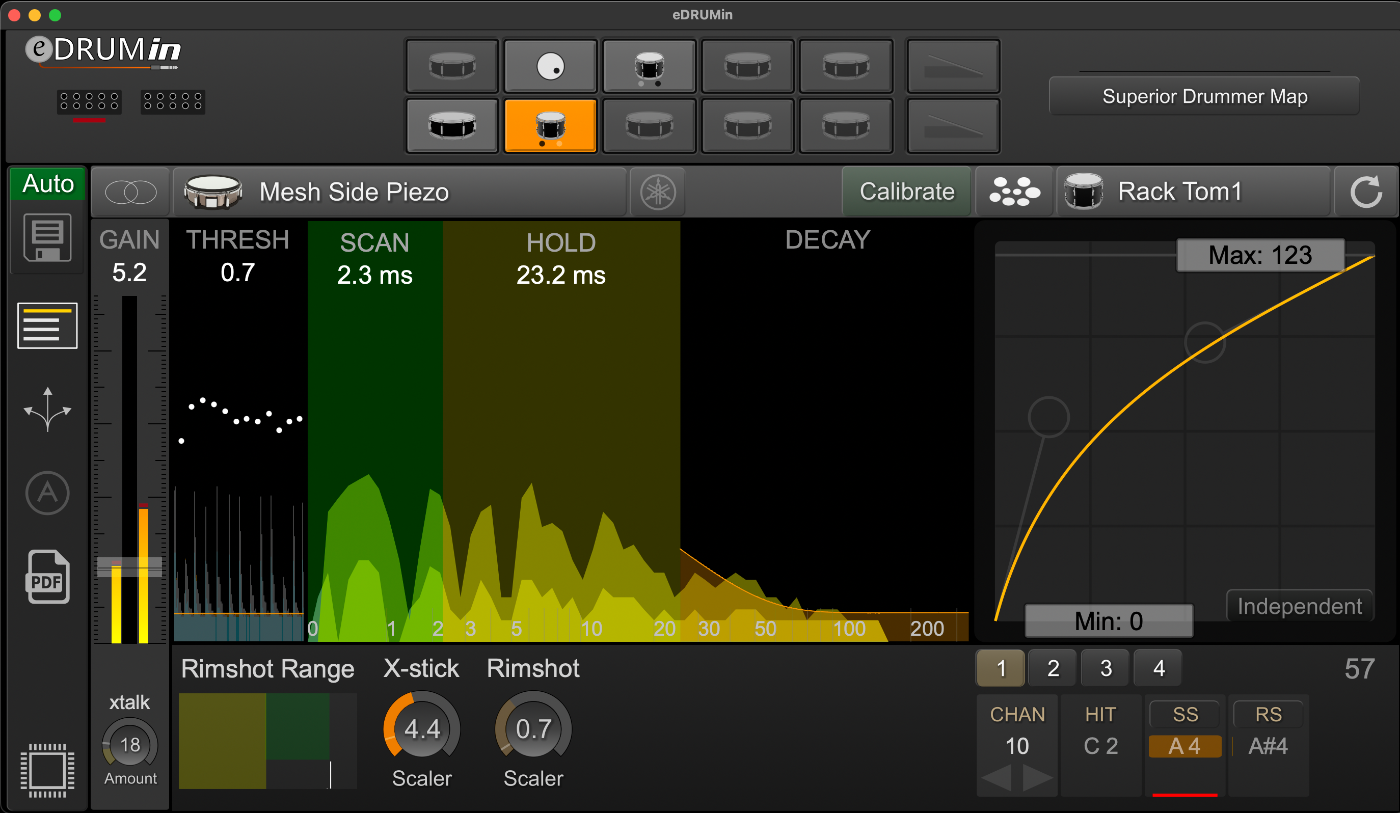Click the SCAN value 2.3 ms
Viewport: 1400px width, 813px height.
[374, 275]
